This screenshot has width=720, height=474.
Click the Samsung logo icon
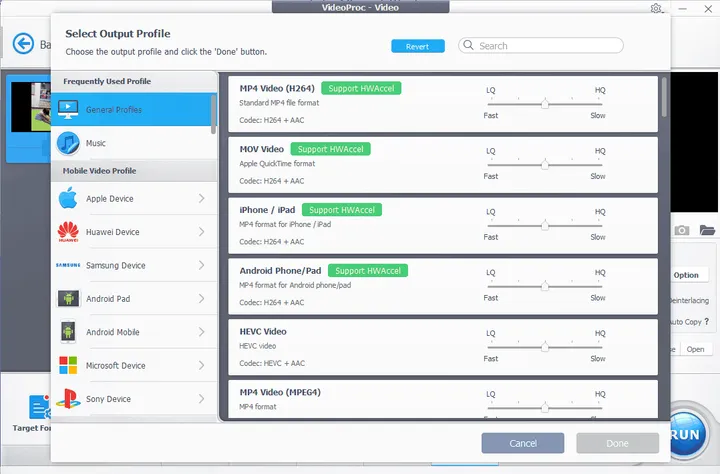point(68,265)
